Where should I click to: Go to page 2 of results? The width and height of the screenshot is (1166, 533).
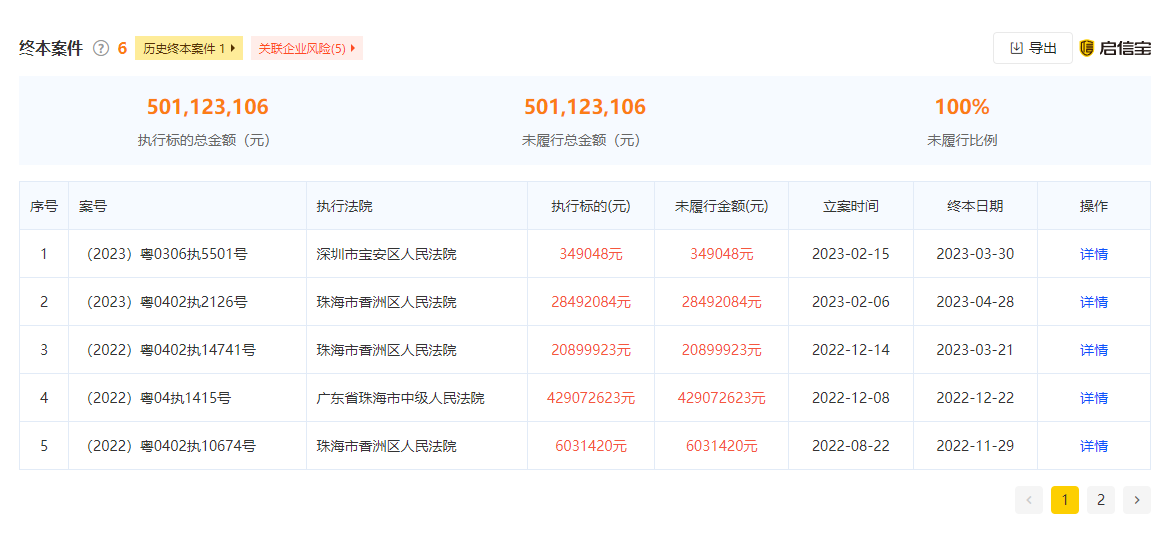point(1101,500)
